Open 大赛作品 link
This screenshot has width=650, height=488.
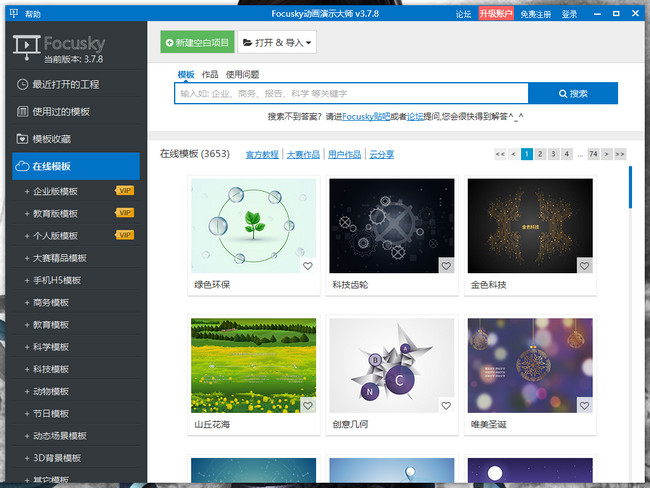click(x=303, y=155)
